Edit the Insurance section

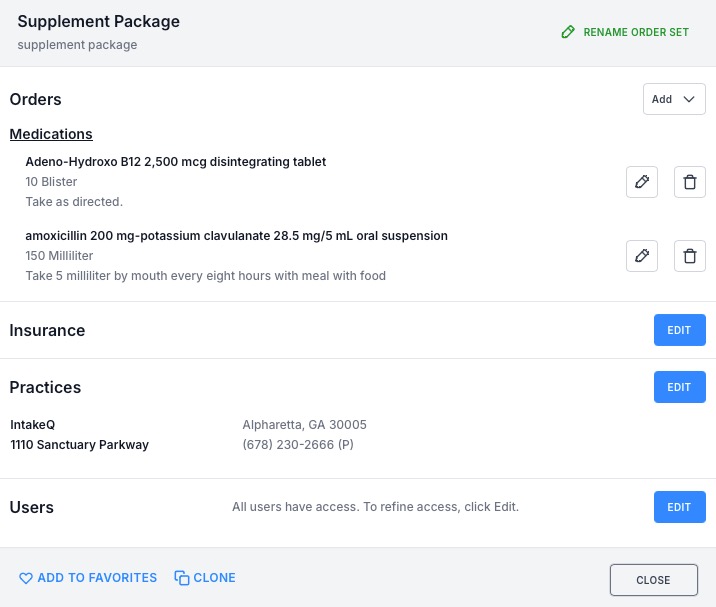coord(679,330)
